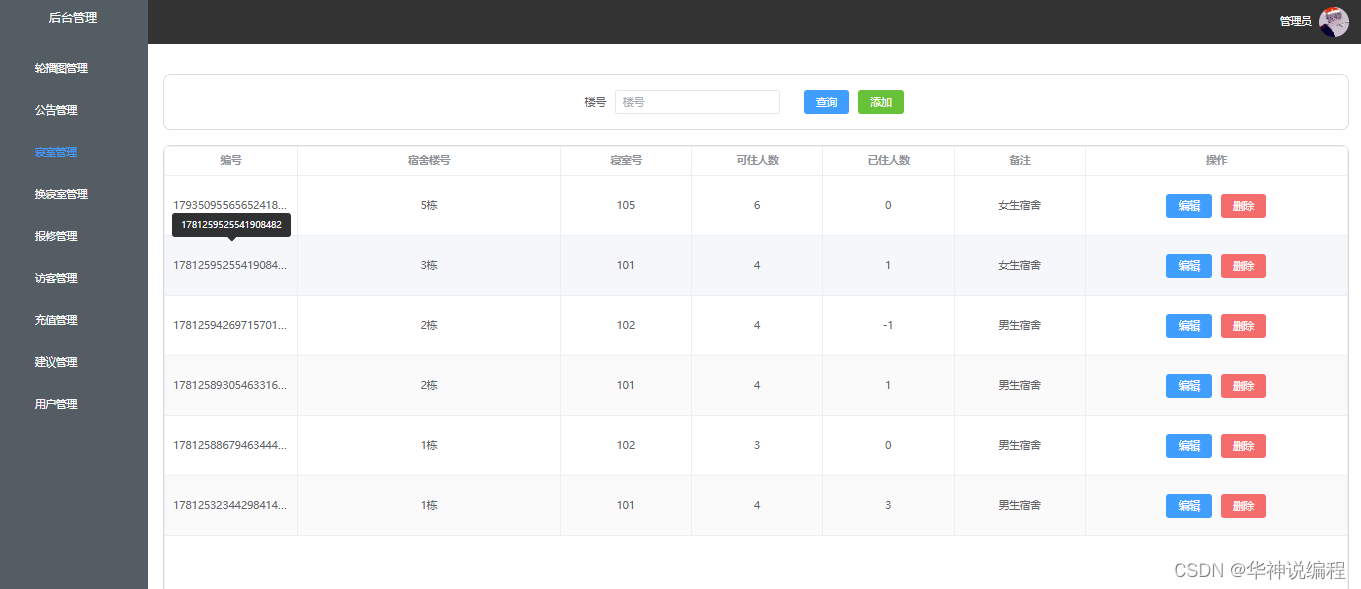This screenshot has height=589, width=1361.
Task: Navigate to 报修管理
Action: pyautogui.click(x=56, y=236)
